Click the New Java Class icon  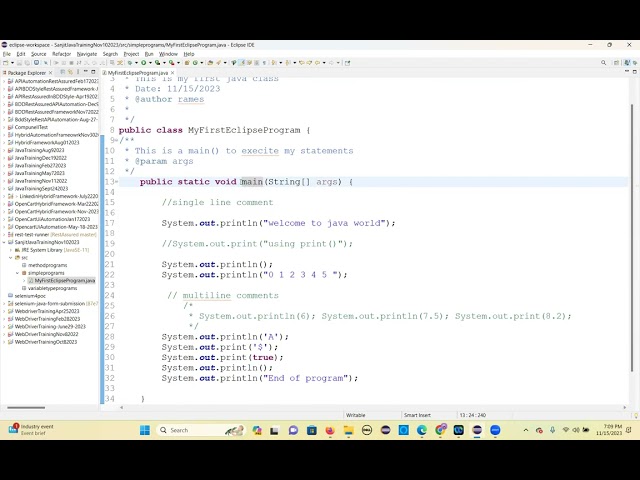click(x=195, y=63)
